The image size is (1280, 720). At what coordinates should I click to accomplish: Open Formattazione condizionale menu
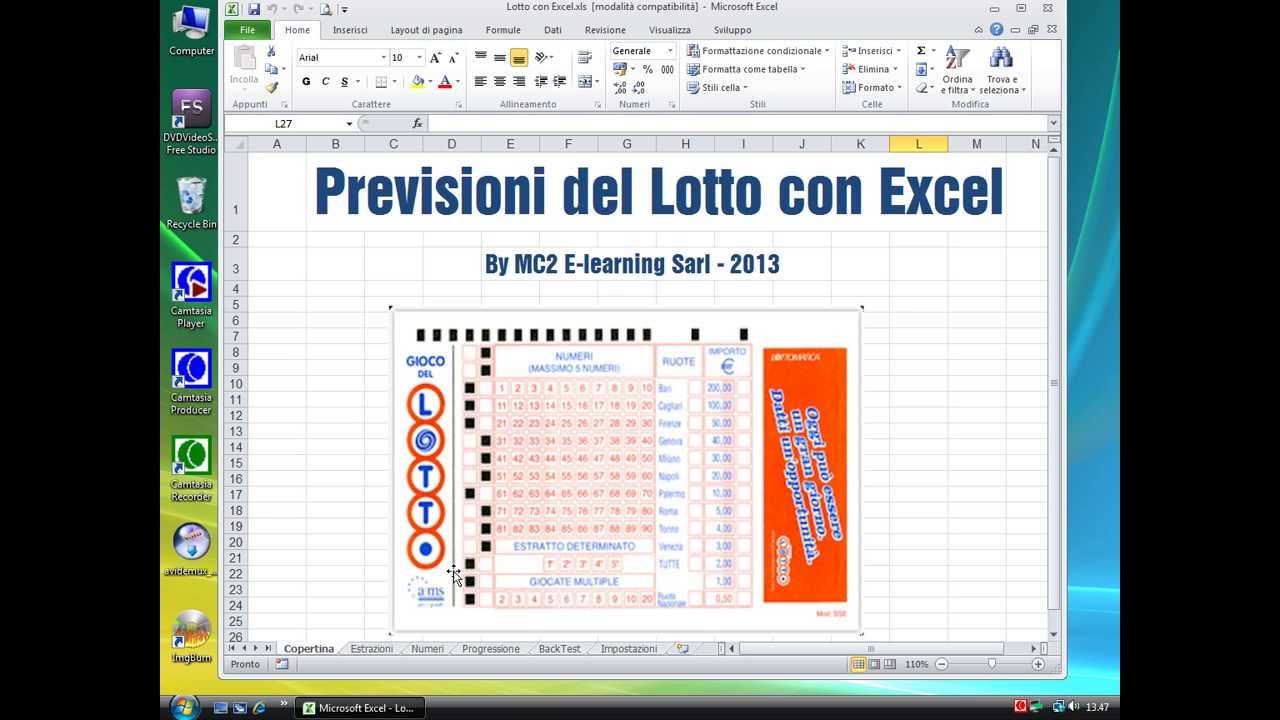pos(759,51)
